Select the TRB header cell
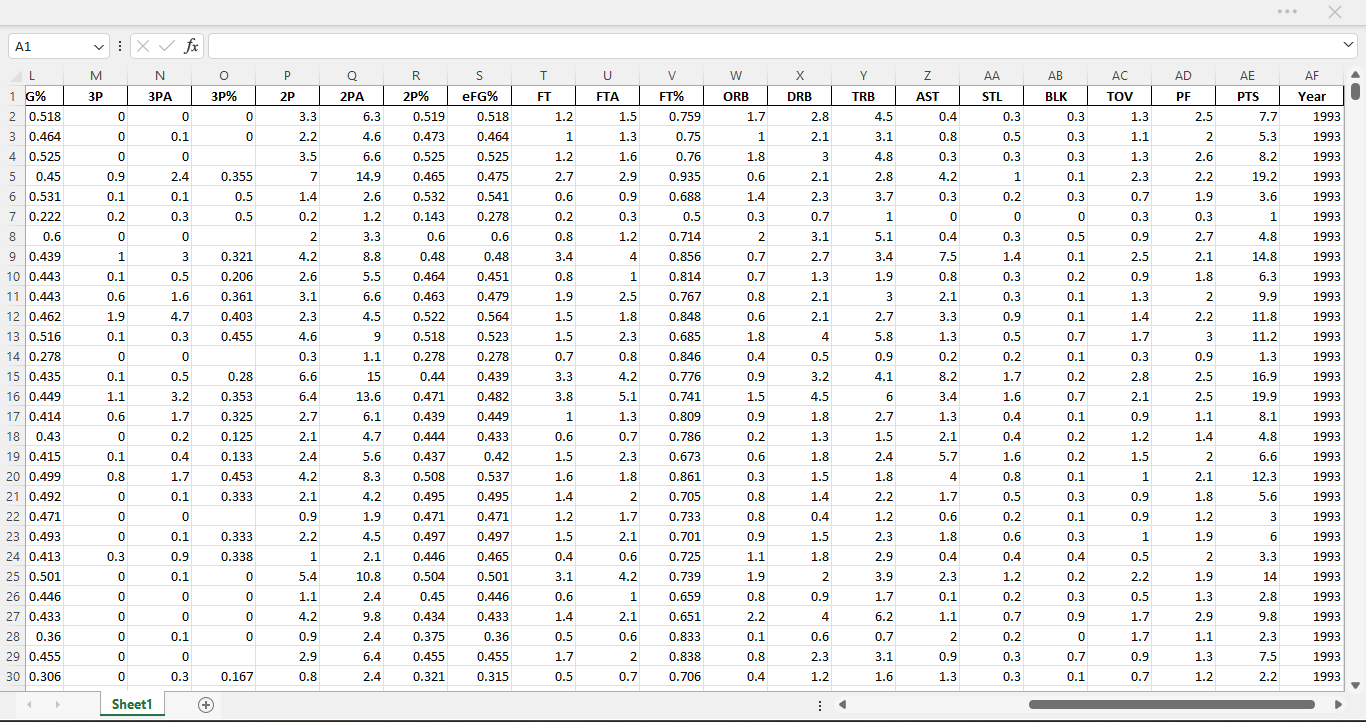 click(x=864, y=96)
